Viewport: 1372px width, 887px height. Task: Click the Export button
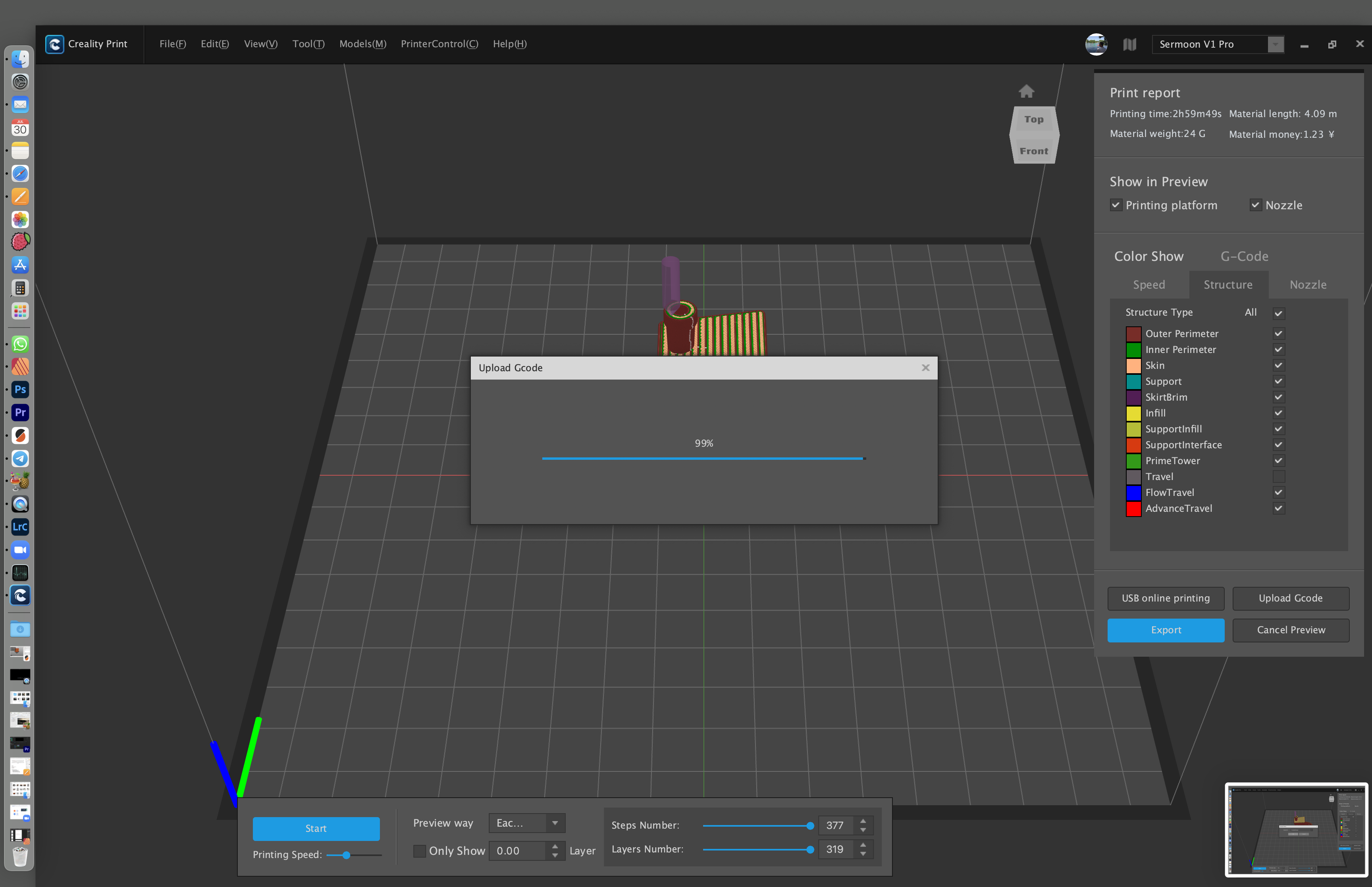pyautogui.click(x=1165, y=630)
